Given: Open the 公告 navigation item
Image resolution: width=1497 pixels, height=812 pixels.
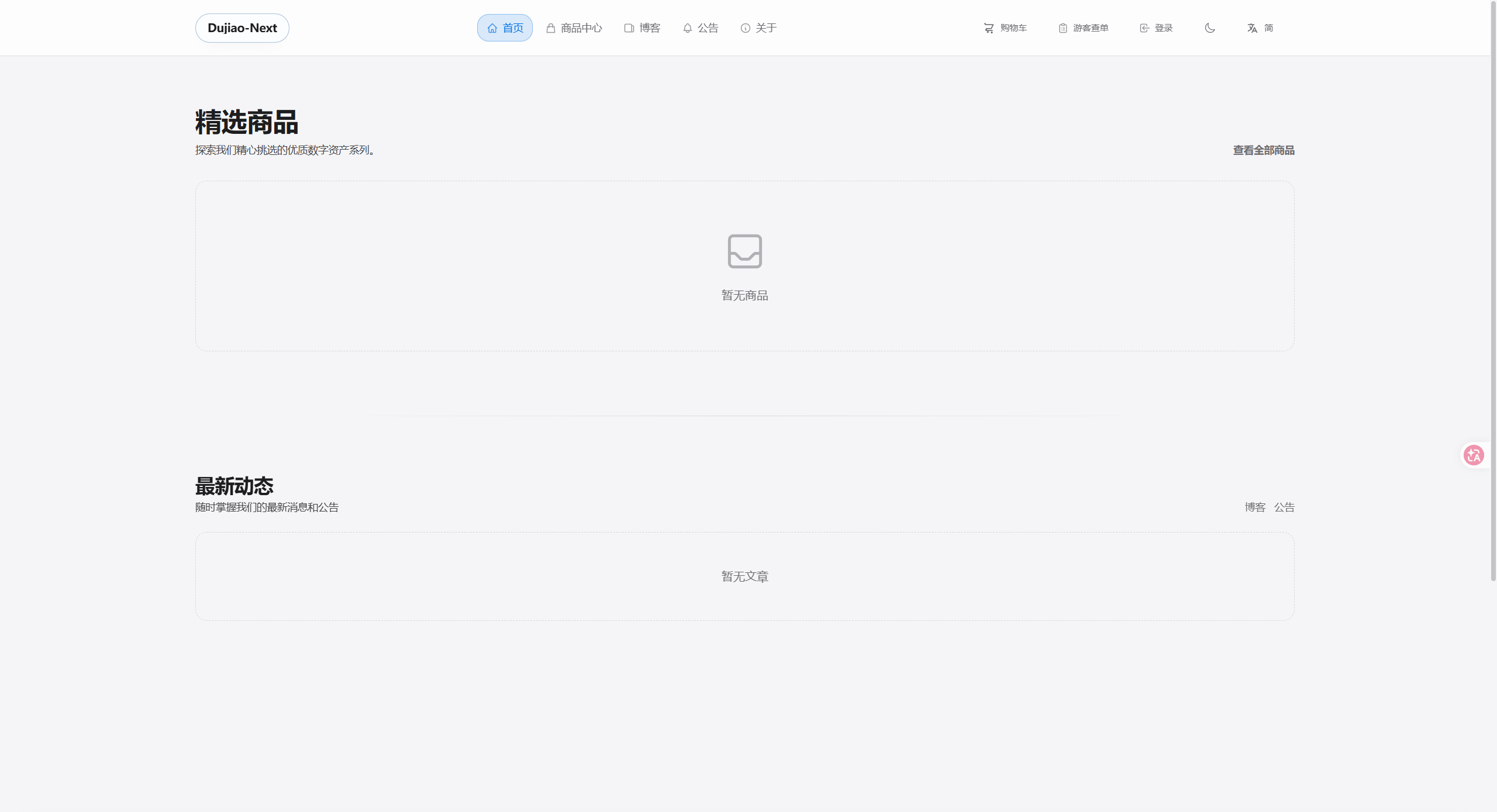Looking at the screenshot, I should coord(708,28).
